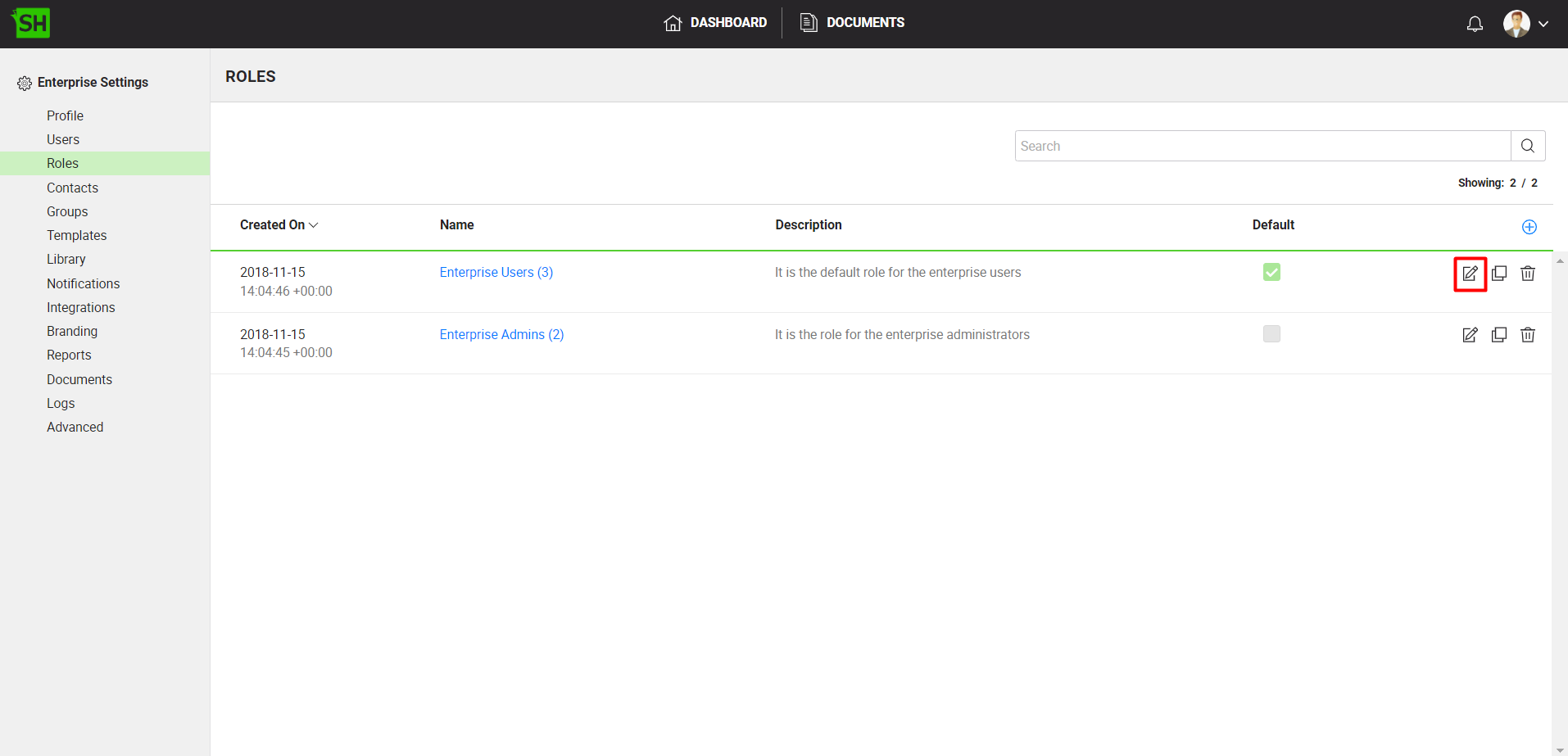Clone the Enterprise Users role
Viewport: 1568px width, 756px height.
pyautogui.click(x=1498, y=274)
